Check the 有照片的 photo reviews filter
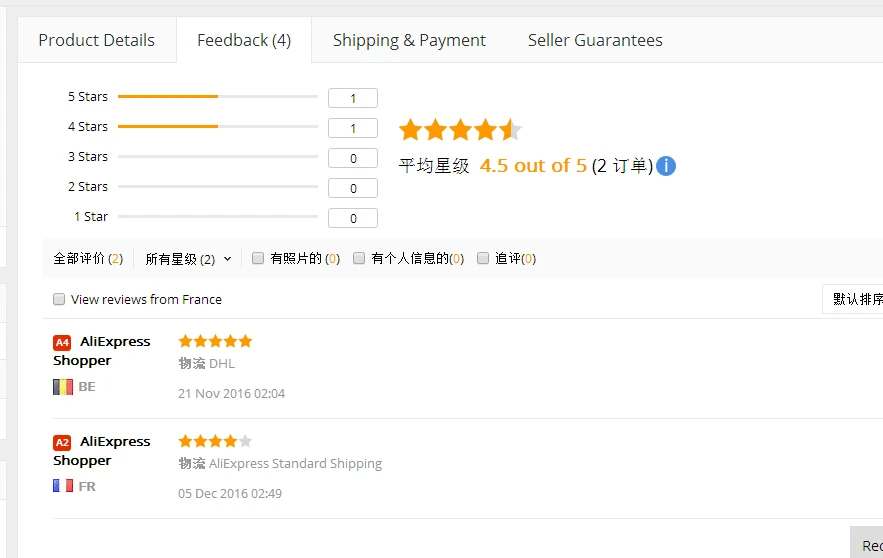The image size is (883, 558). [258, 258]
